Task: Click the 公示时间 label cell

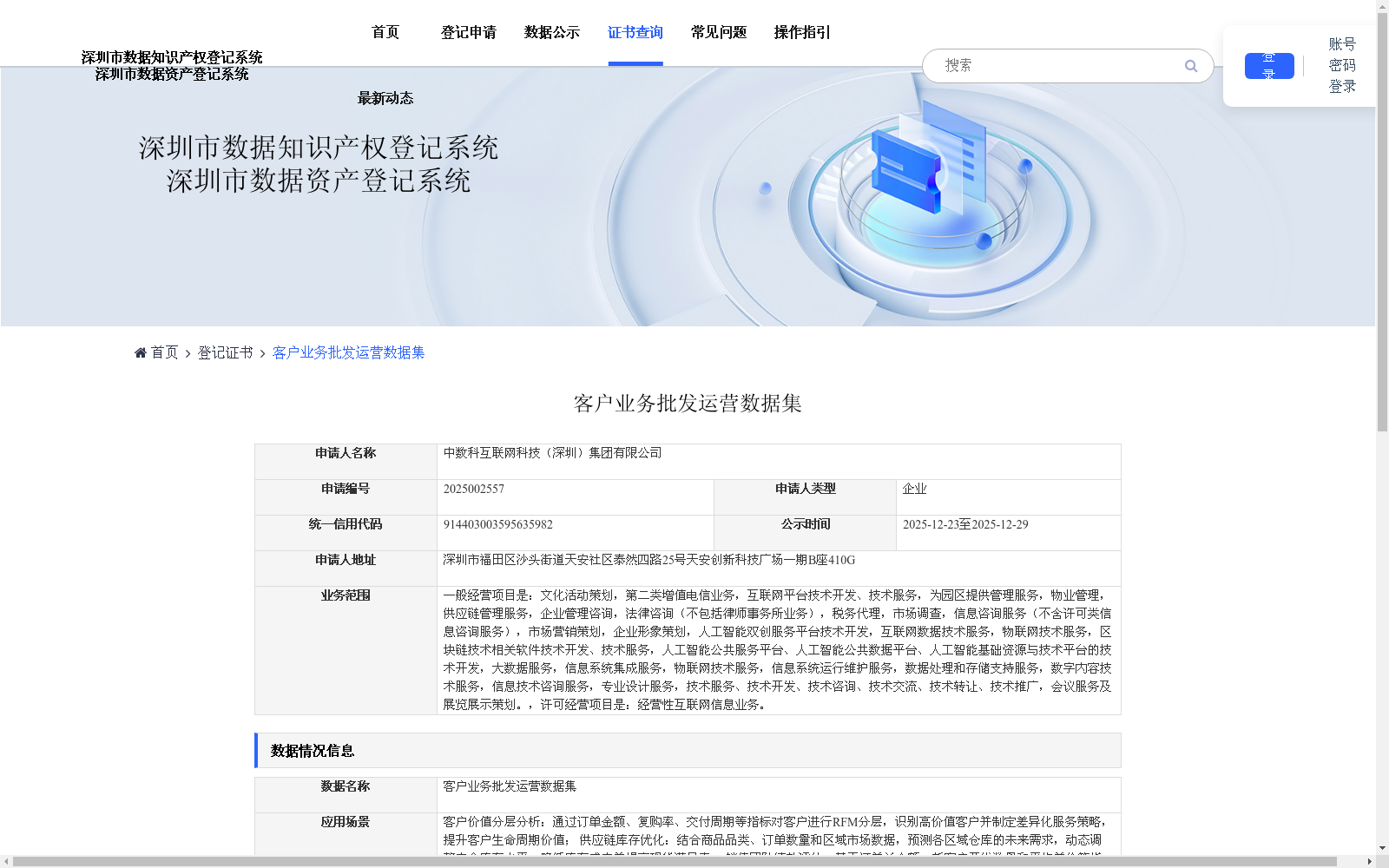Action: pyautogui.click(x=806, y=533)
